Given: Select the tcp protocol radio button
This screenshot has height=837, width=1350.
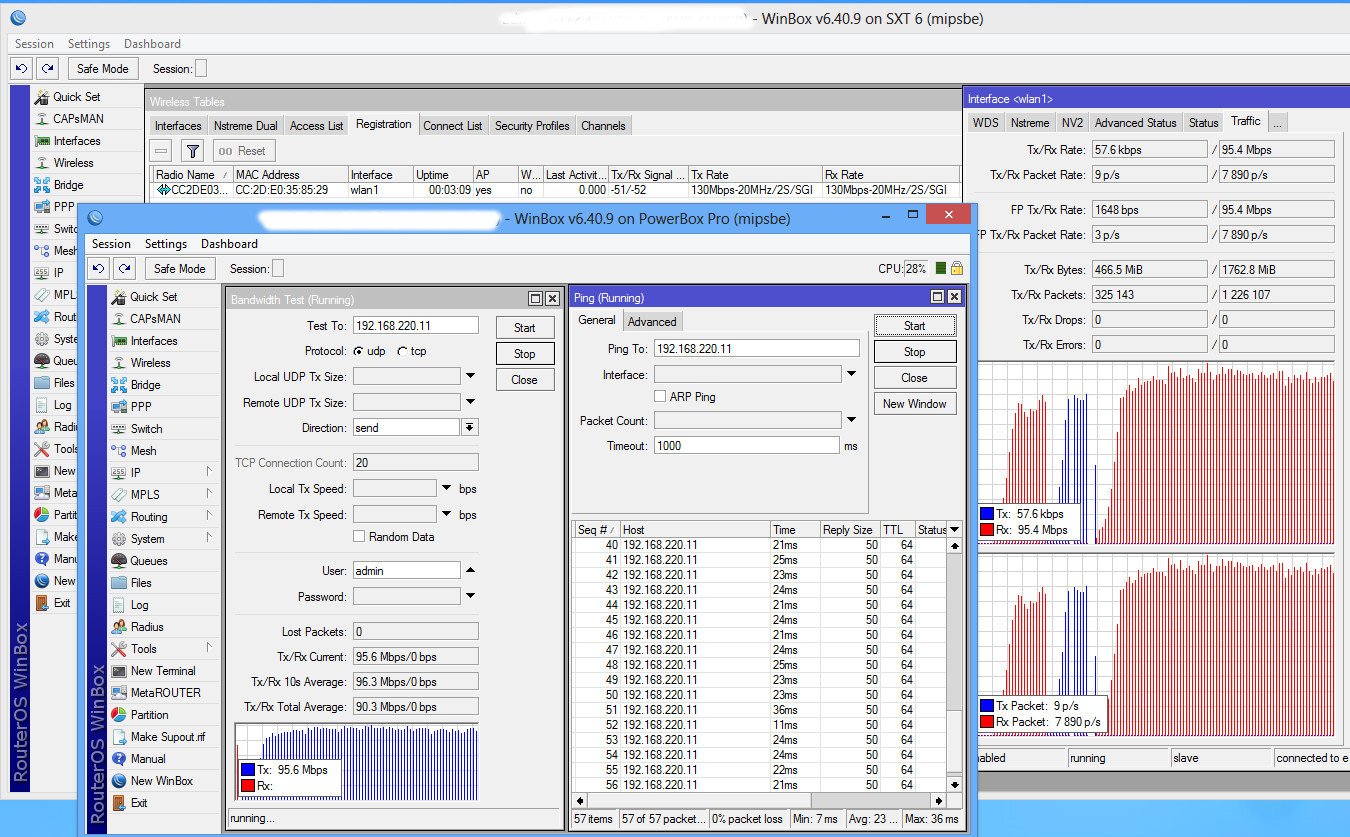Looking at the screenshot, I should click(x=402, y=351).
